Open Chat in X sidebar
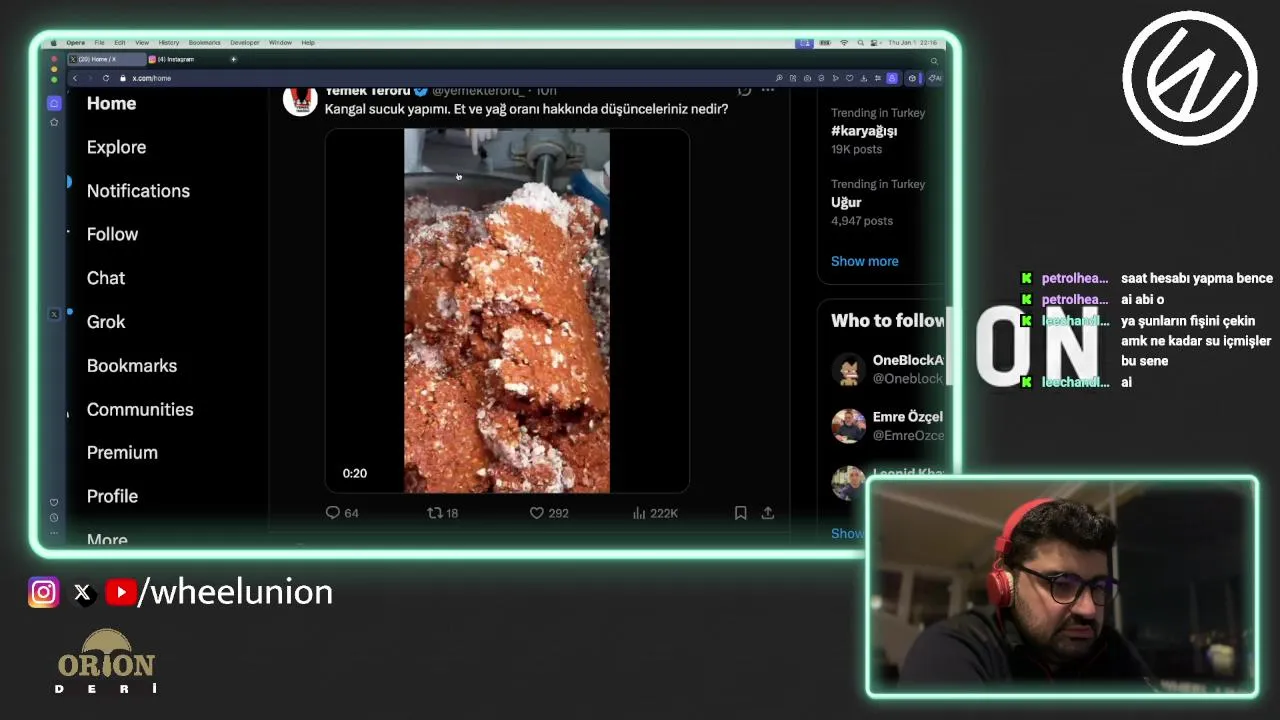This screenshot has height=720, width=1280. [x=106, y=278]
